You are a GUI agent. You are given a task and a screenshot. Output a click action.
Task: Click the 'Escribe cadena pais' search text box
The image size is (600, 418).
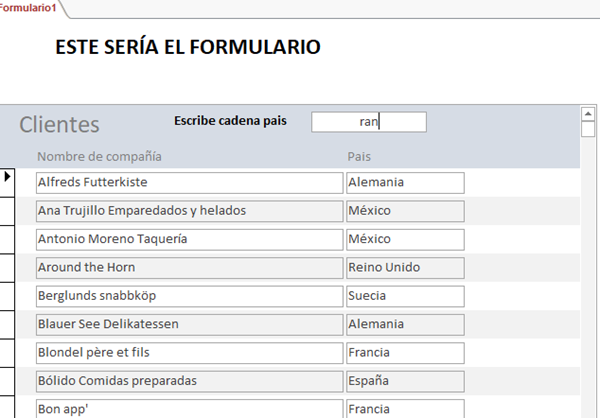click(368, 122)
